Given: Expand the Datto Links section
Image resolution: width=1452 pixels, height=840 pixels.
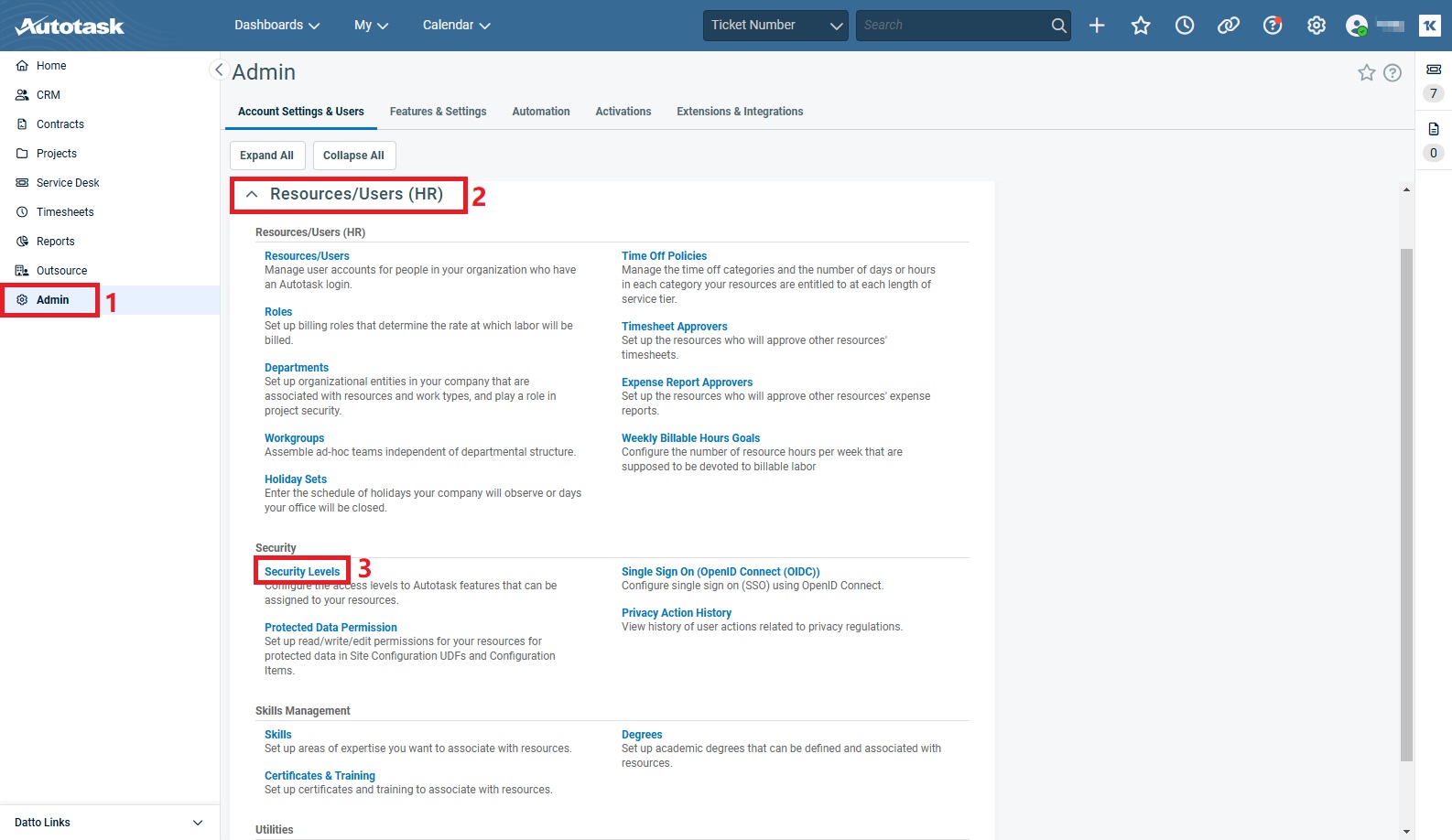Looking at the screenshot, I should 198,823.
